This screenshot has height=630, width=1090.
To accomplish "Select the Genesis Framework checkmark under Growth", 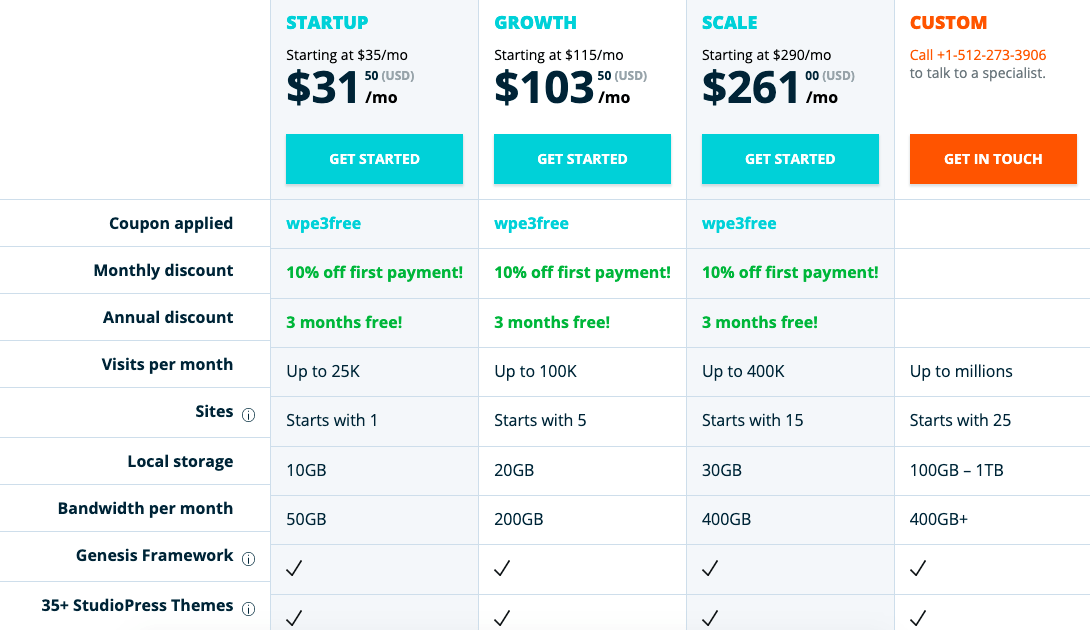I will click(x=501, y=568).
